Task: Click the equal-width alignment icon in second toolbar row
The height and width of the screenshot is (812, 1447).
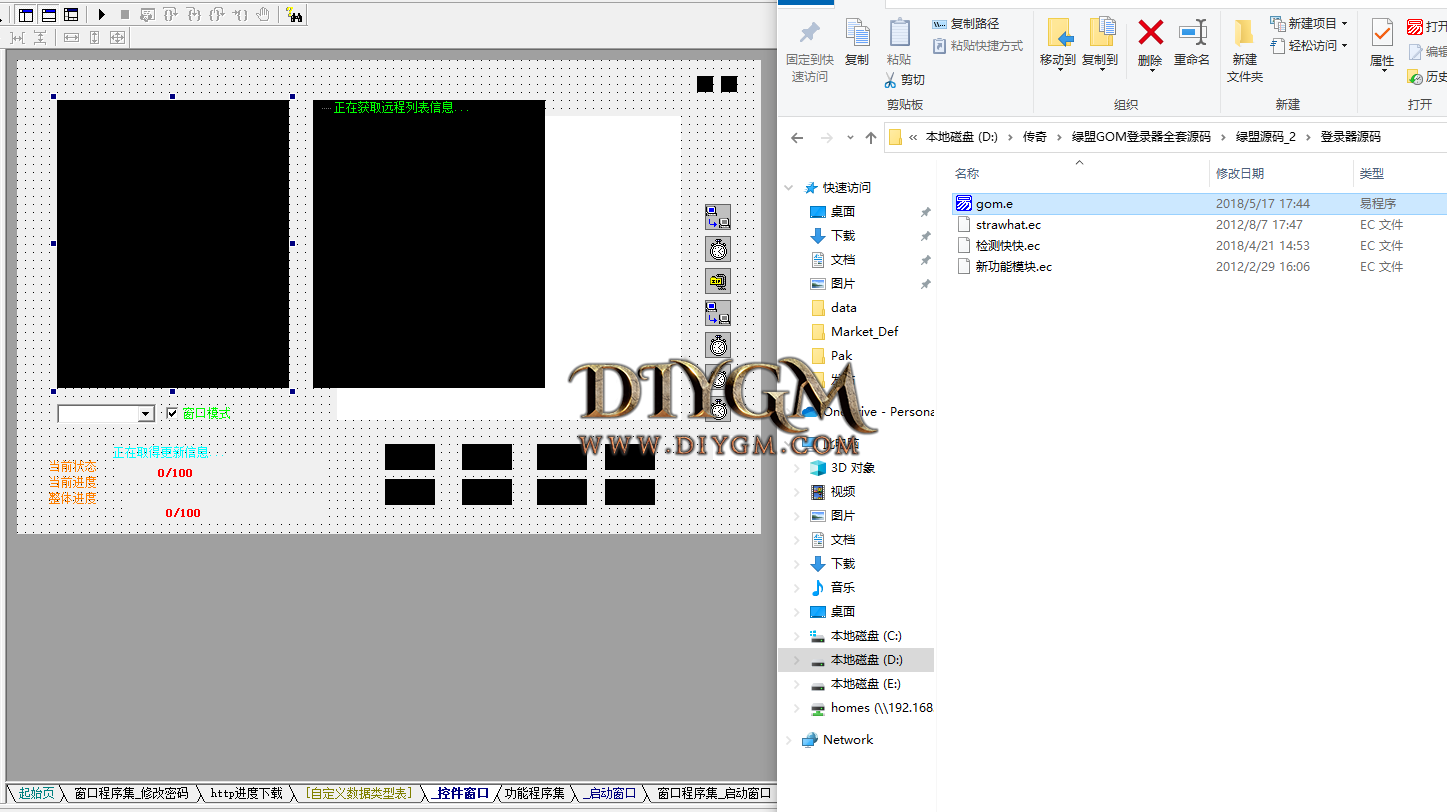Action: 71,37
